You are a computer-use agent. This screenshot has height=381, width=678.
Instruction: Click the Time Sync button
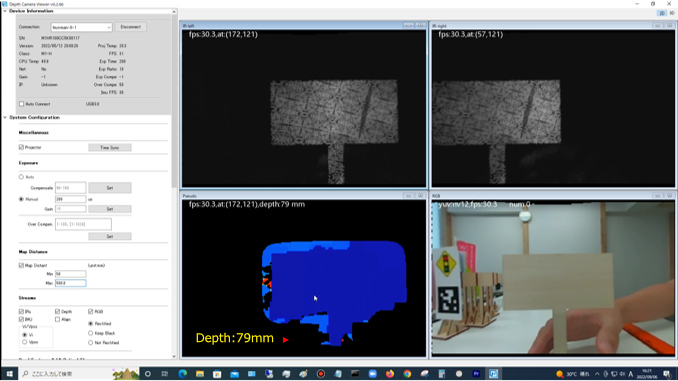[x=110, y=147]
